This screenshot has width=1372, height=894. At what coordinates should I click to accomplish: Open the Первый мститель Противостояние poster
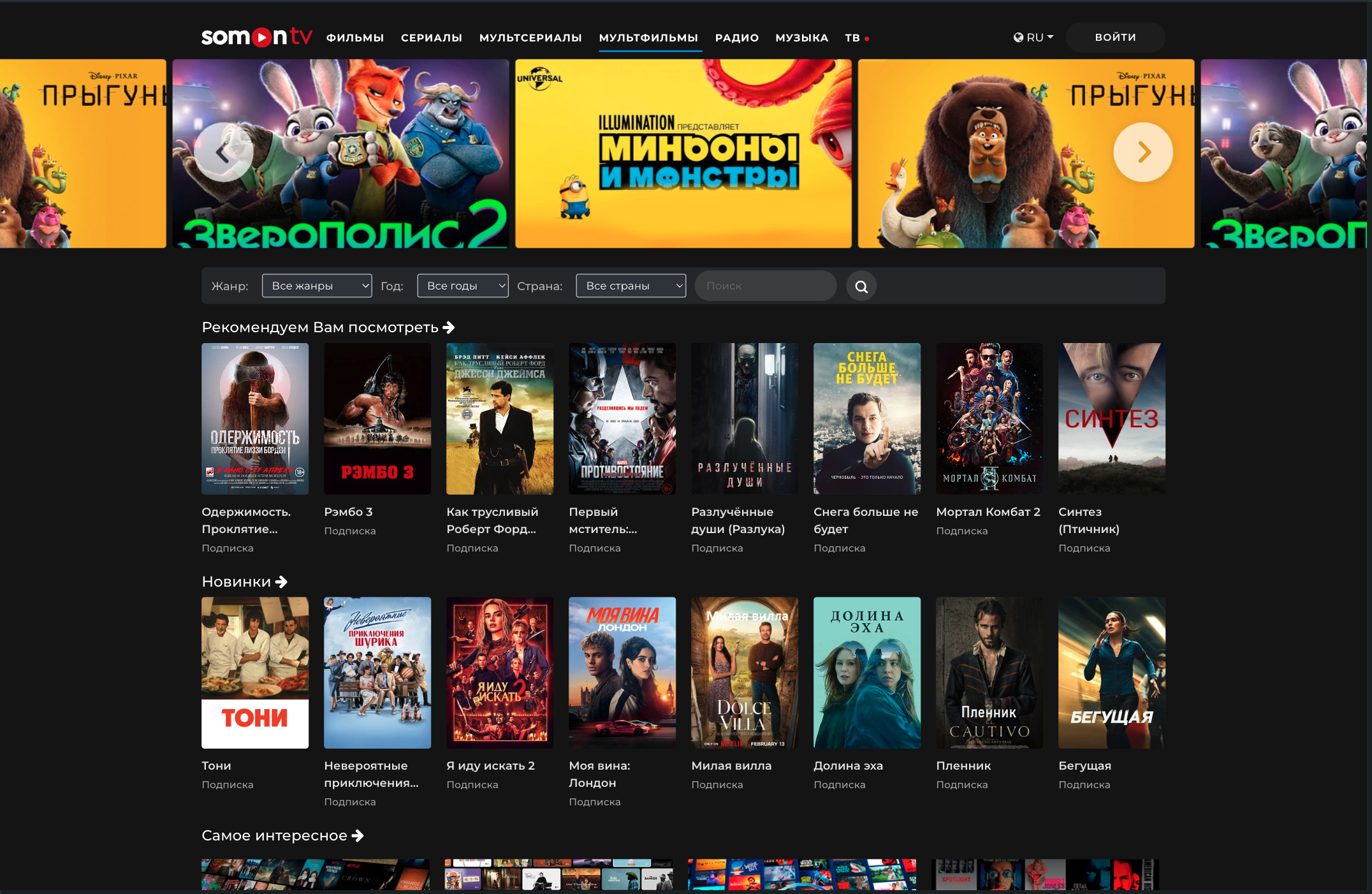click(x=622, y=419)
